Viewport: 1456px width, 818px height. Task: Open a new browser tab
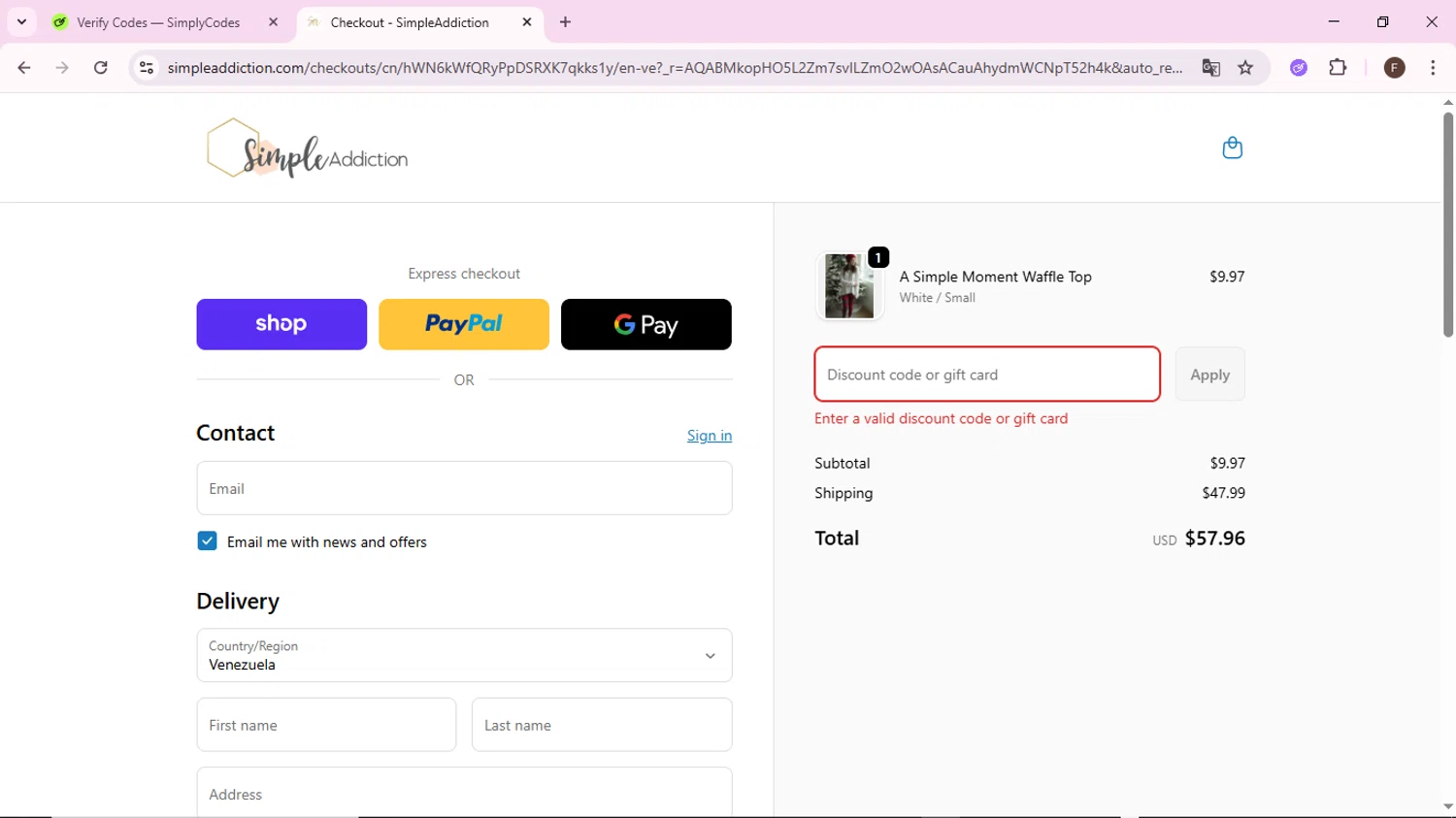566,21
